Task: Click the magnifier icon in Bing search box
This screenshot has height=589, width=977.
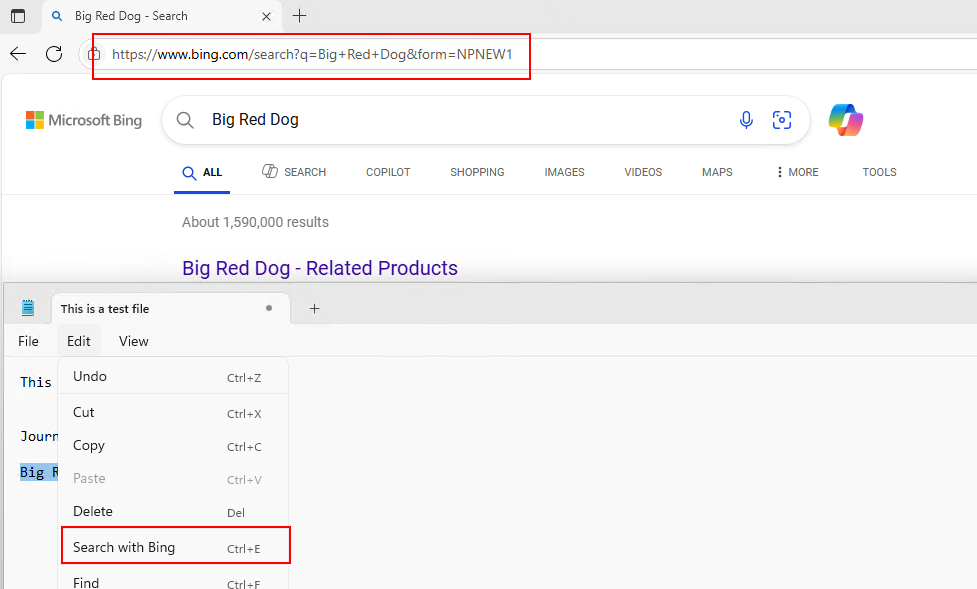Action: point(185,120)
